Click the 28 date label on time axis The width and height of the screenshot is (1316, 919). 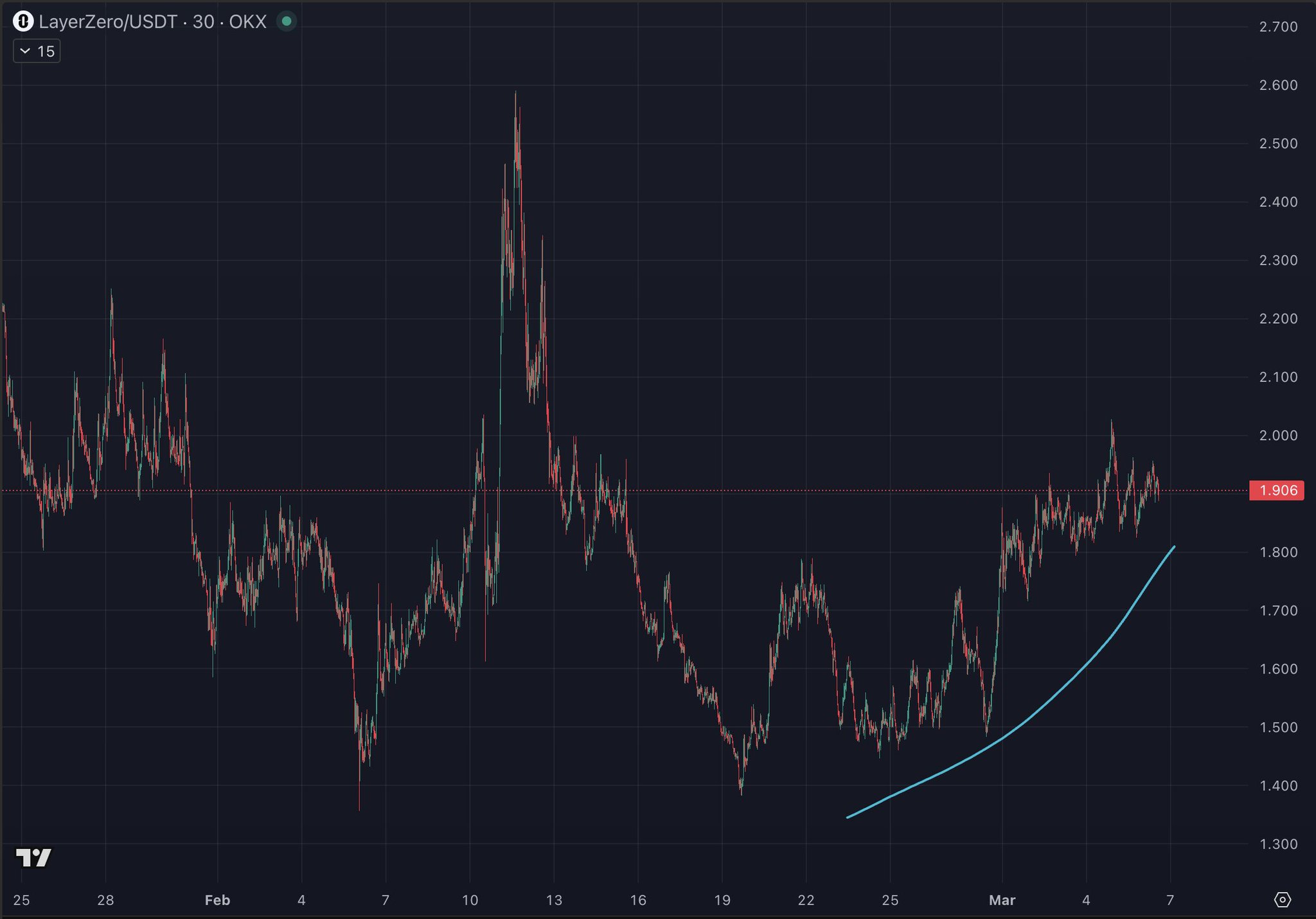[105, 900]
